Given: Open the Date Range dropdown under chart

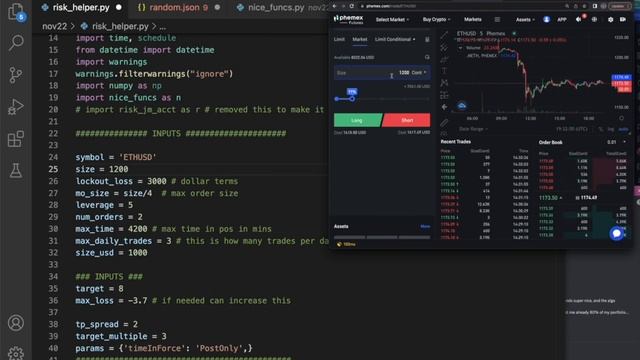Looking at the screenshot, I should pos(473,129).
